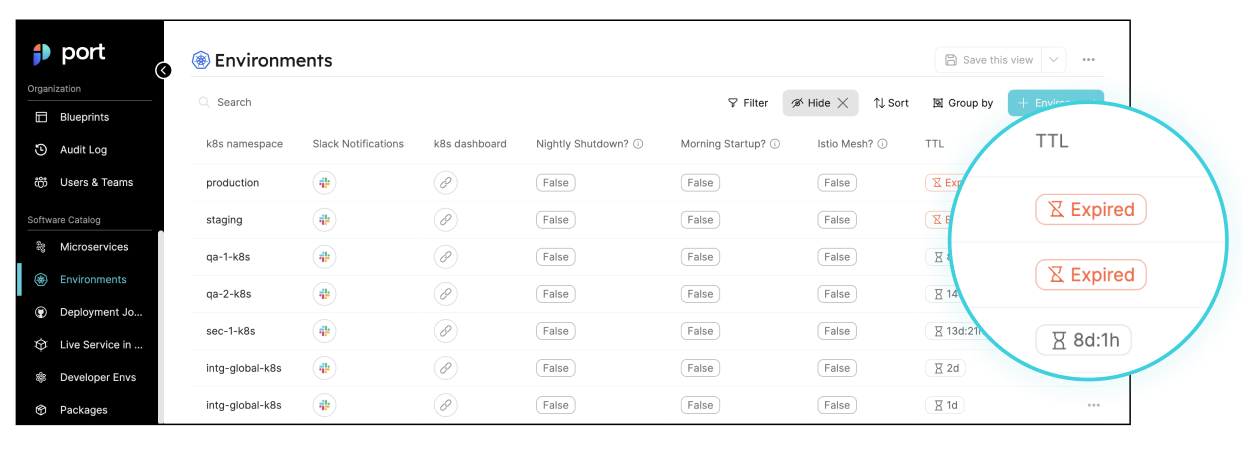Click the info icon beside Istio Mesh
The width and height of the screenshot is (1243, 457).
tap(883, 144)
